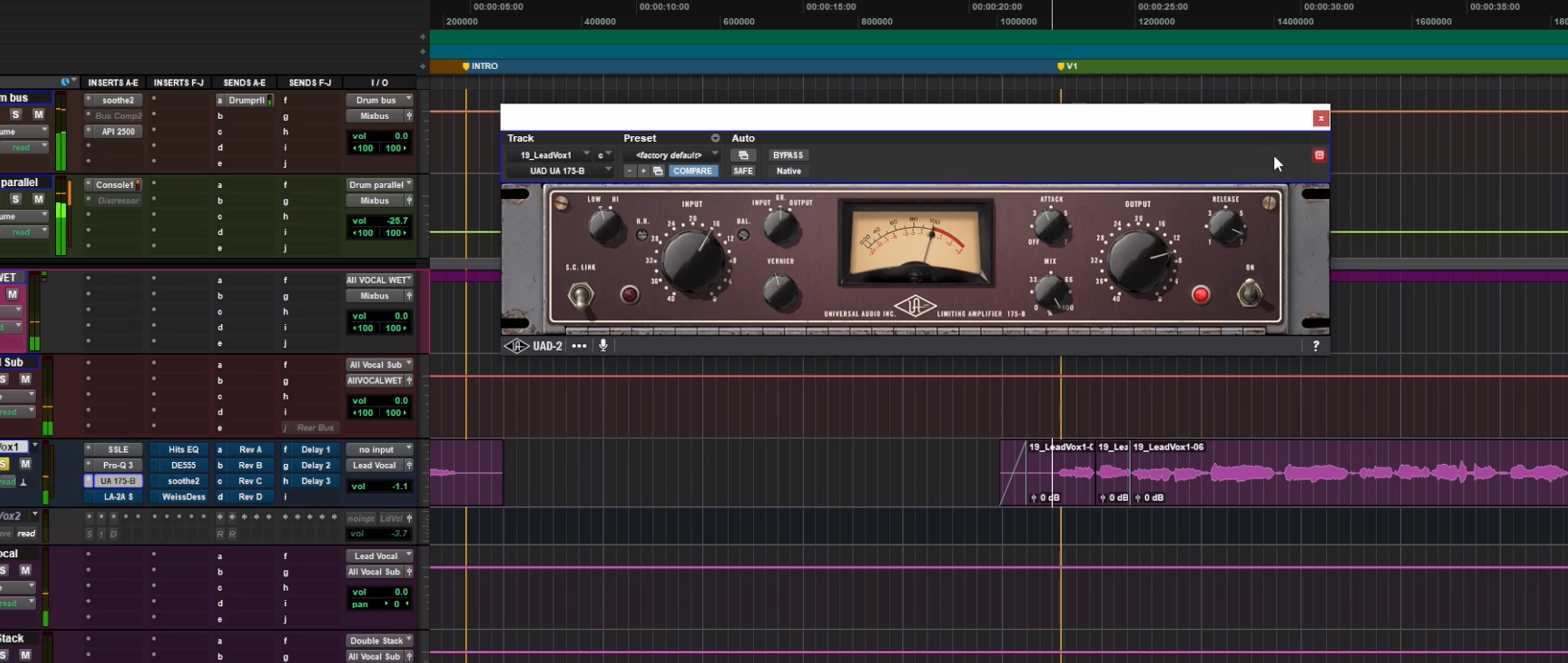The image size is (1568, 663).
Task: Toggle the S.C. Link switch on compressor
Action: [579, 295]
